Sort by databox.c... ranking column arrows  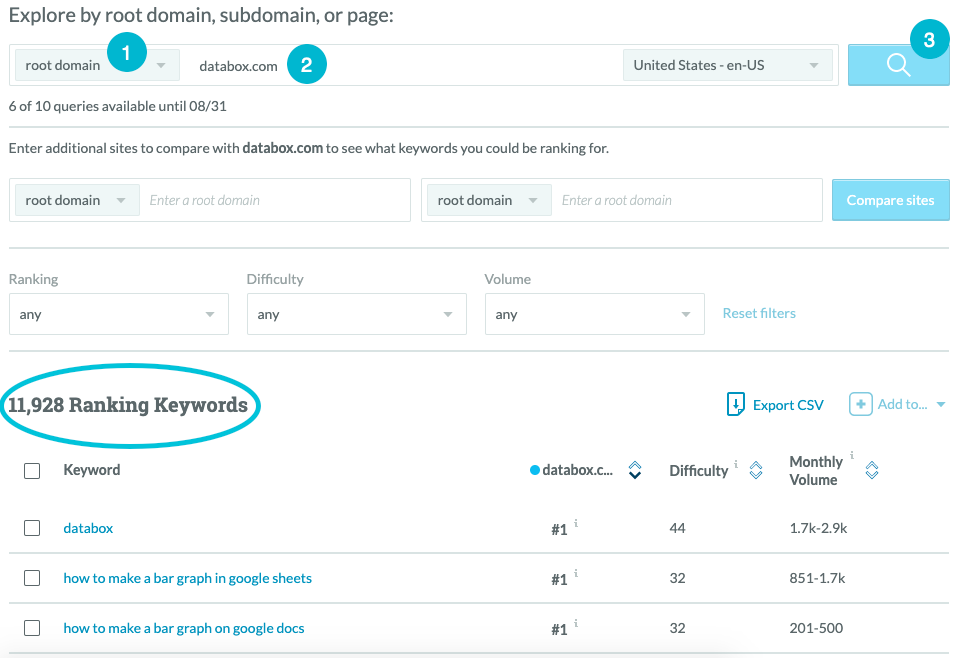click(x=635, y=470)
